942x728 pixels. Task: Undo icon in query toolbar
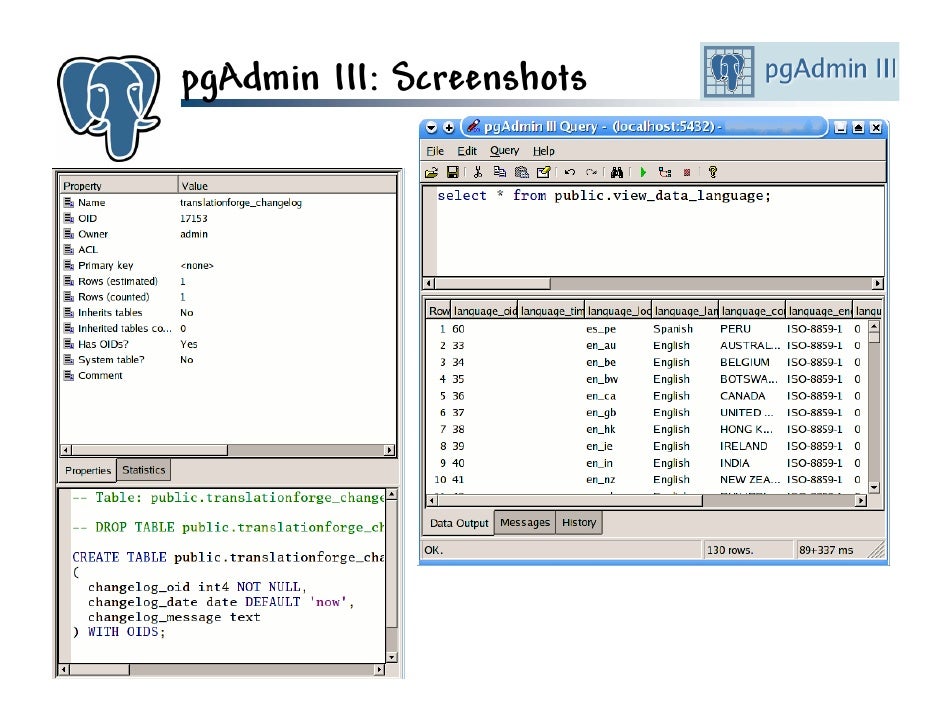point(570,172)
